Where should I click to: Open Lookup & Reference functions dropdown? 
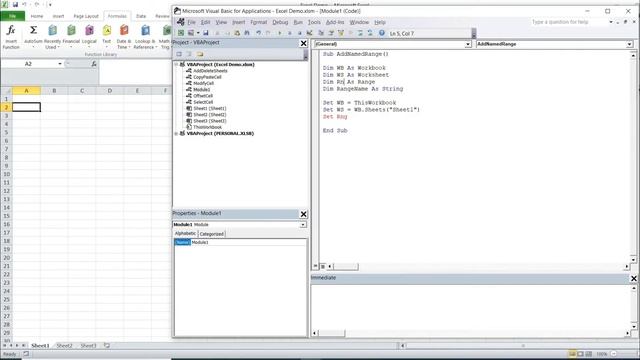pyautogui.click(x=145, y=37)
